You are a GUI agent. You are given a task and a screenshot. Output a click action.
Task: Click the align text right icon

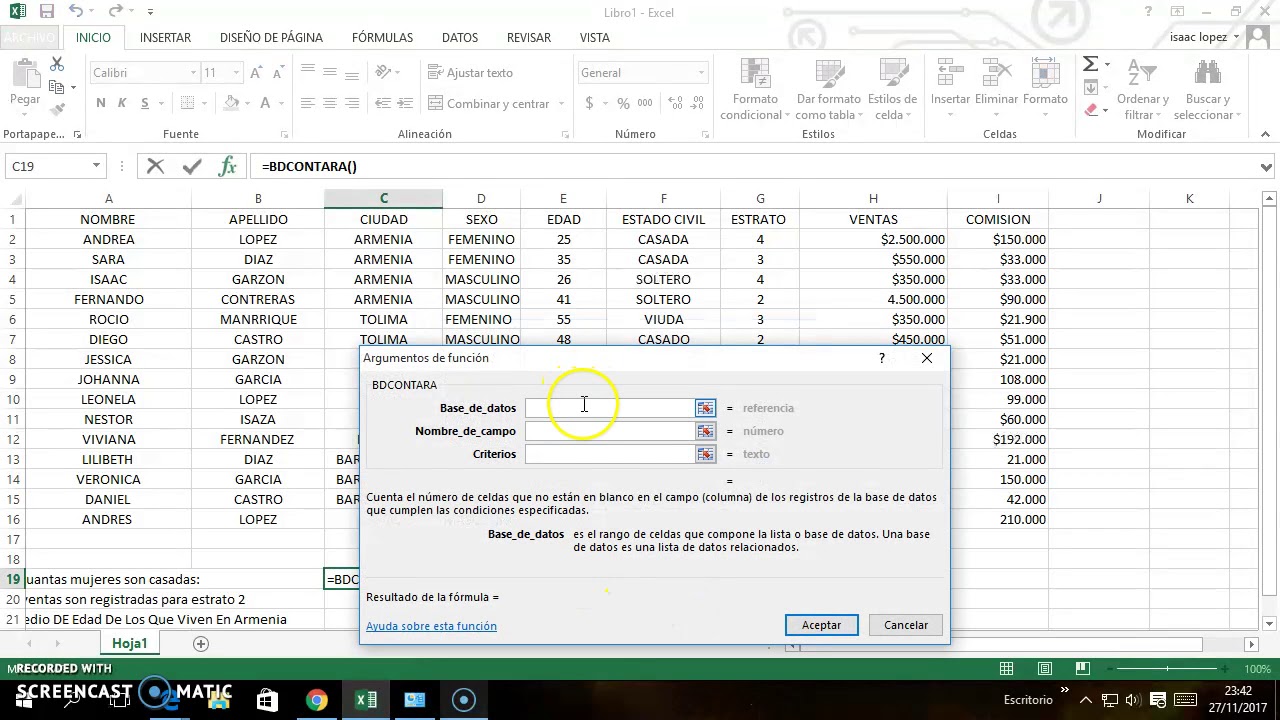pyautogui.click(x=352, y=104)
